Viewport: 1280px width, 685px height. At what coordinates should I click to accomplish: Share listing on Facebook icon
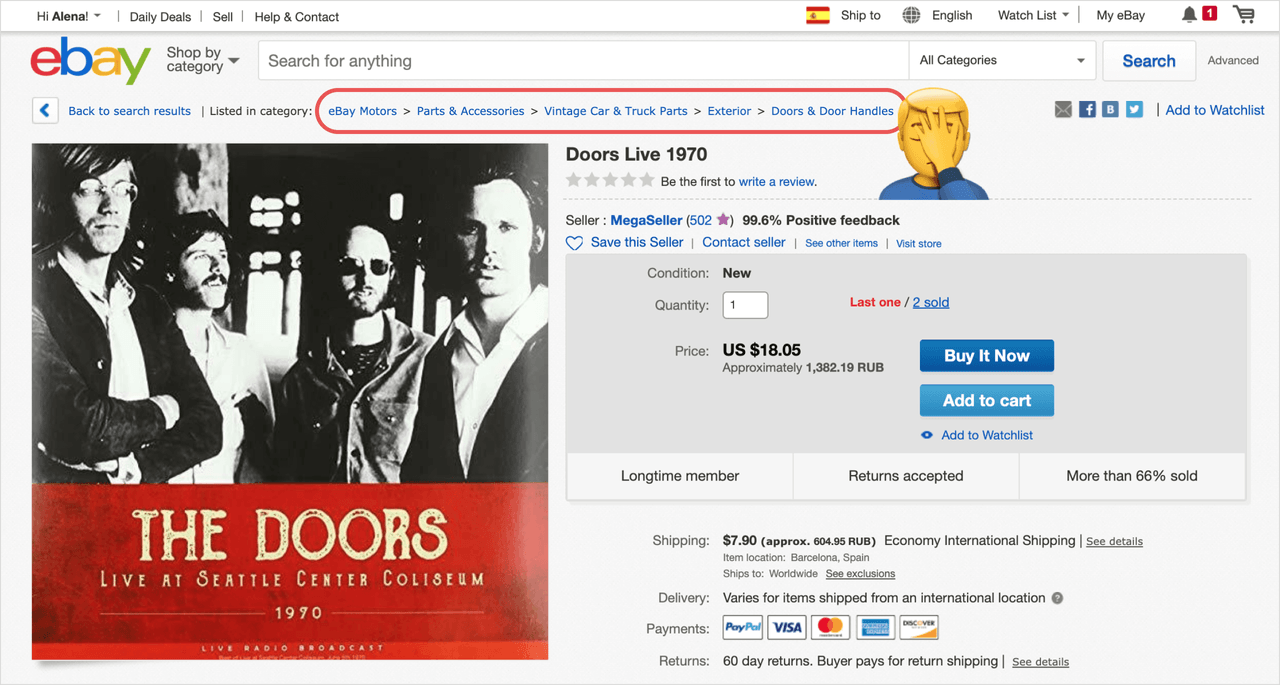[1087, 110]
